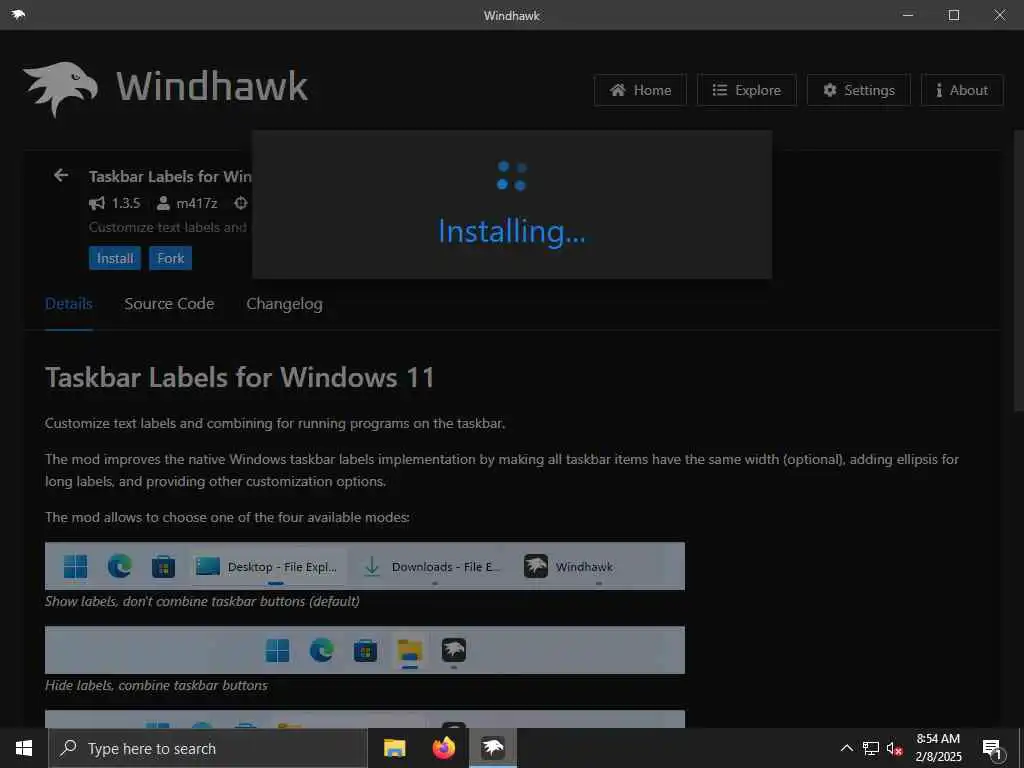
Task: Open Firefox from the taskbar
Action: pos(443,748)
